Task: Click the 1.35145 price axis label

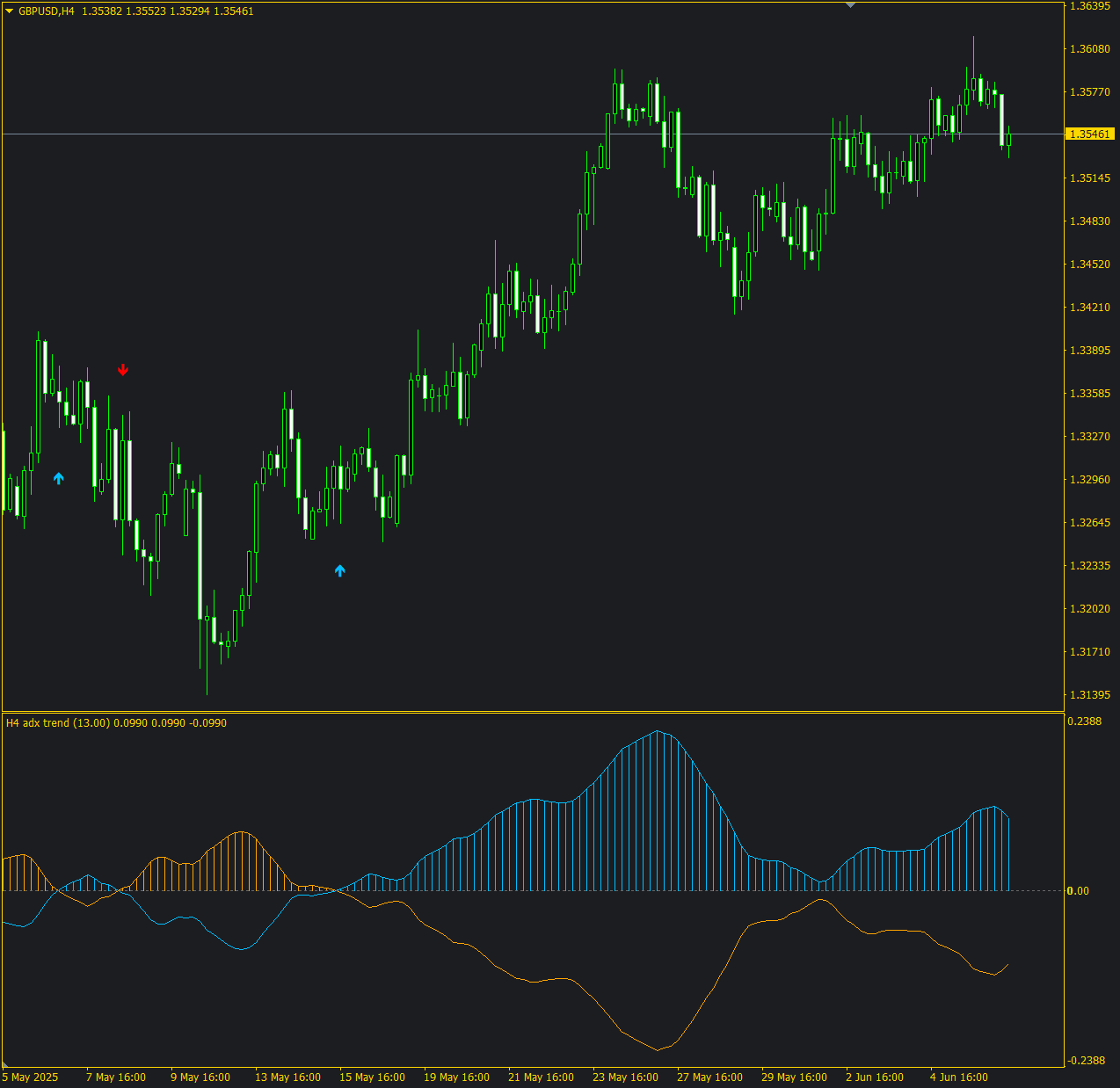Action: pyautogui.click(x=1089, y=178)
